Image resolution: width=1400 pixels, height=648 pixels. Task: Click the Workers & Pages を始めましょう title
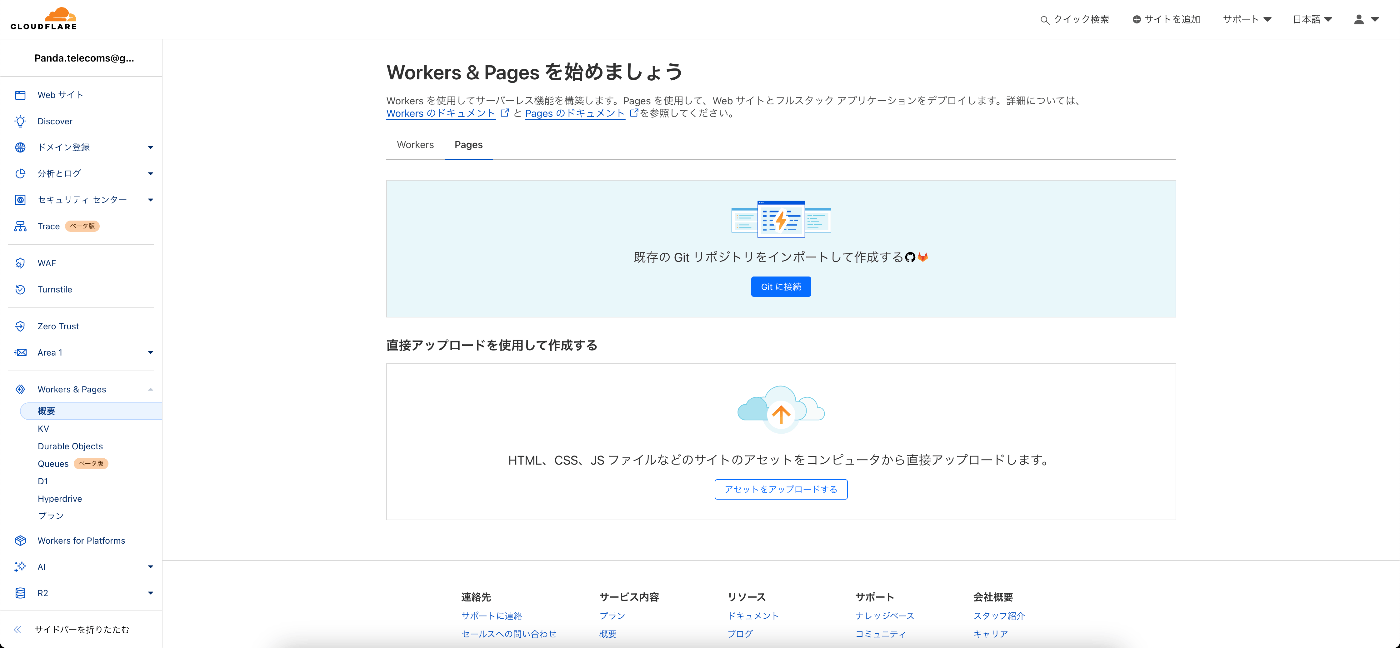coord(535,72)
